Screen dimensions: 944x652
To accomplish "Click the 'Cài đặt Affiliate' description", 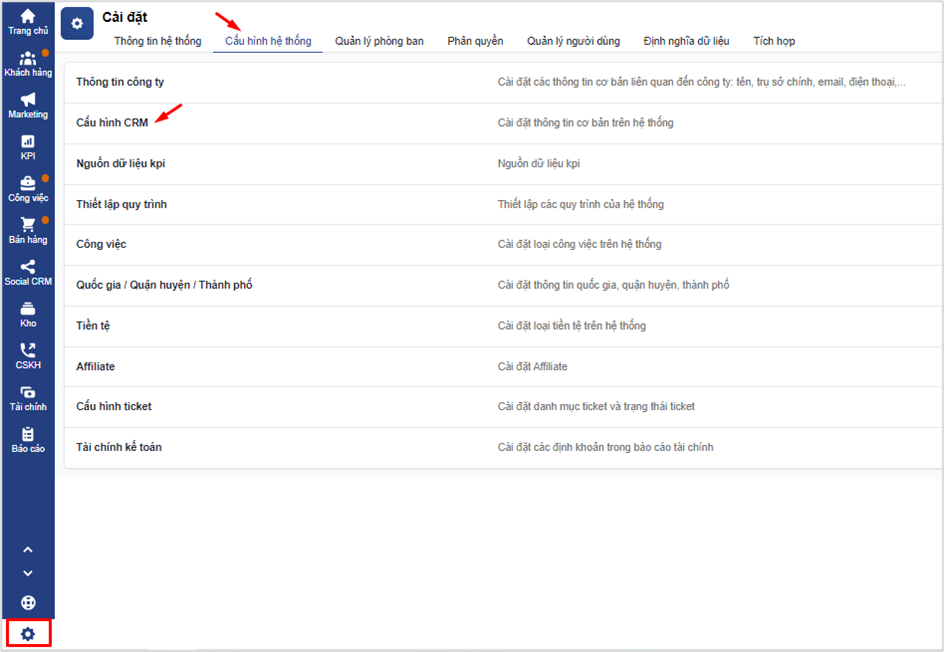I will [532, 367].
